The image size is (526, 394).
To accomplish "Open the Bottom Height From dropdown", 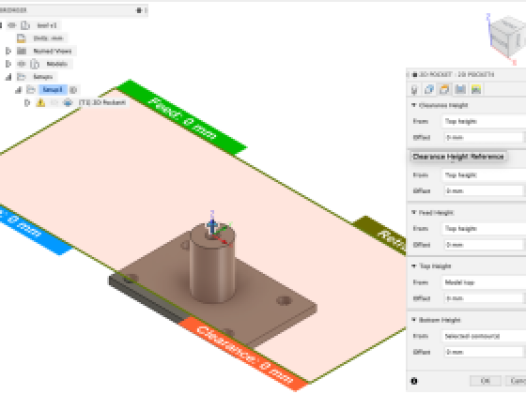I will (484, 336).
